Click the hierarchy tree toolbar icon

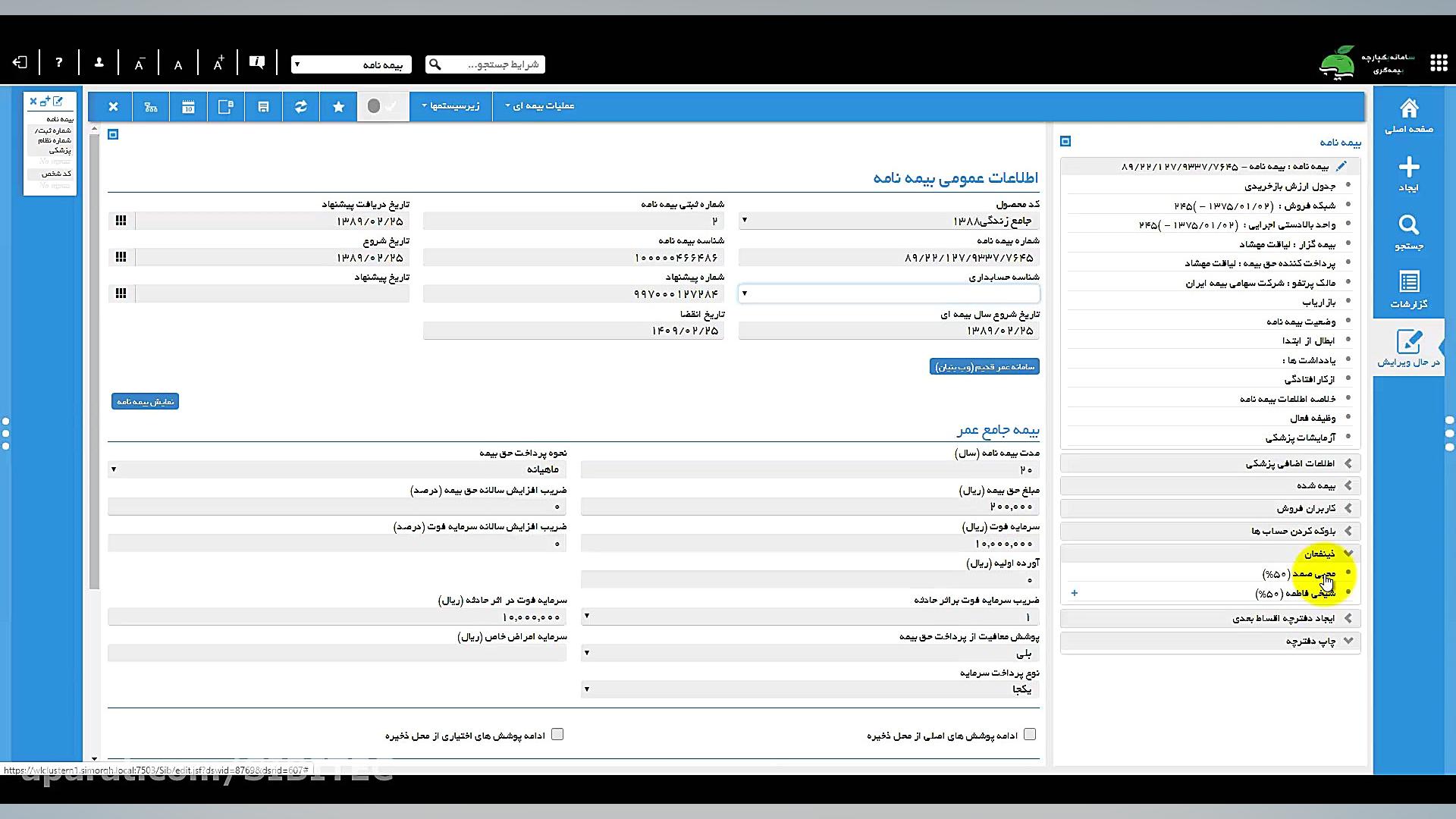[x=151, y=107]
